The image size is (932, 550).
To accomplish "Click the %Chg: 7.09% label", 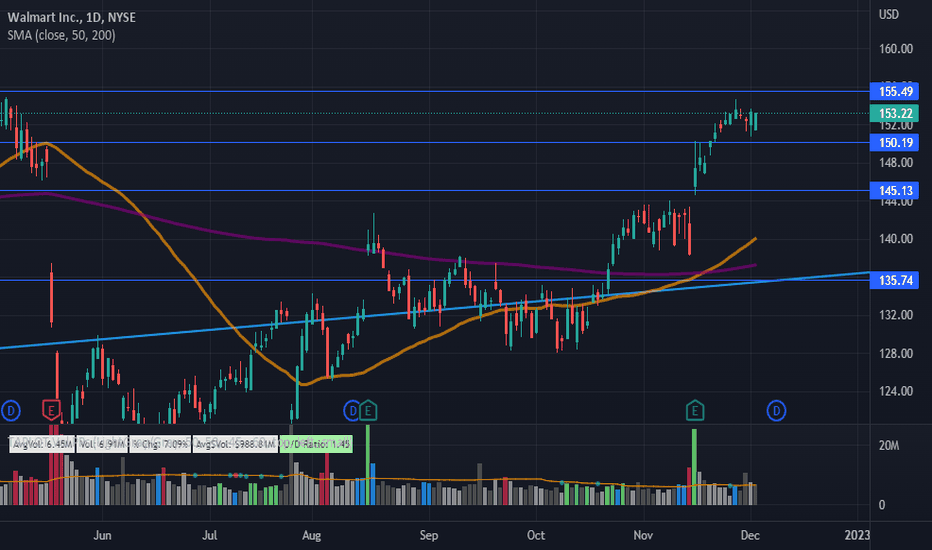I will (160, 444).
